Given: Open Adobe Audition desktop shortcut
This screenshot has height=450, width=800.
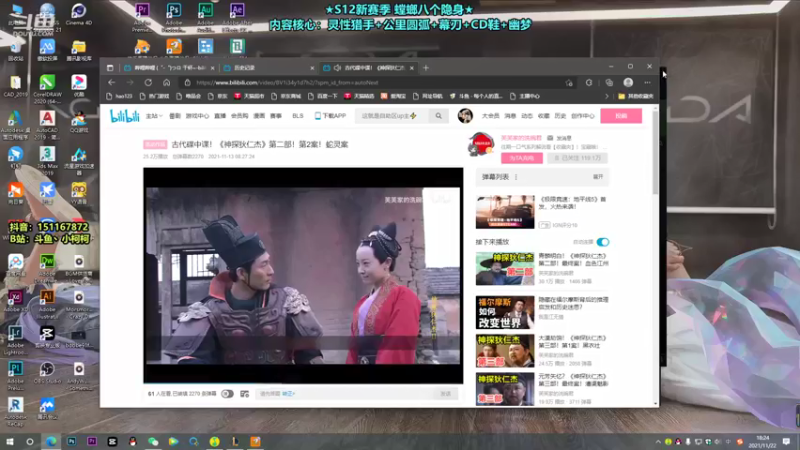Looking at the screenshot, I should coord(205,16).
